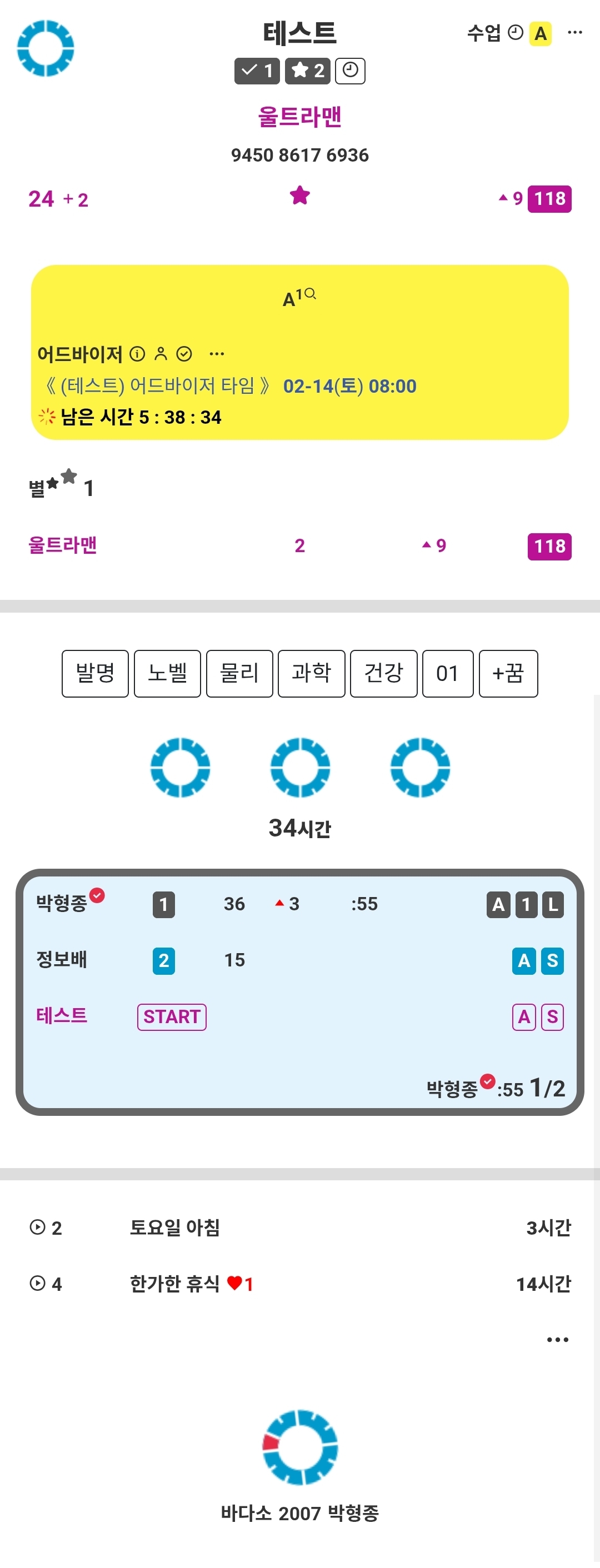Click the purple 118 badge in 울트라맨 row
Image resolution: width=600 pixels, height=1568 pixels.
tap(549, 546)
